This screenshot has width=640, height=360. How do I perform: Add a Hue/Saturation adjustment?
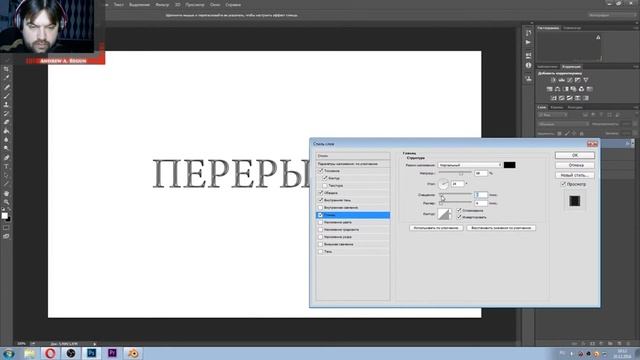[549, 89]
